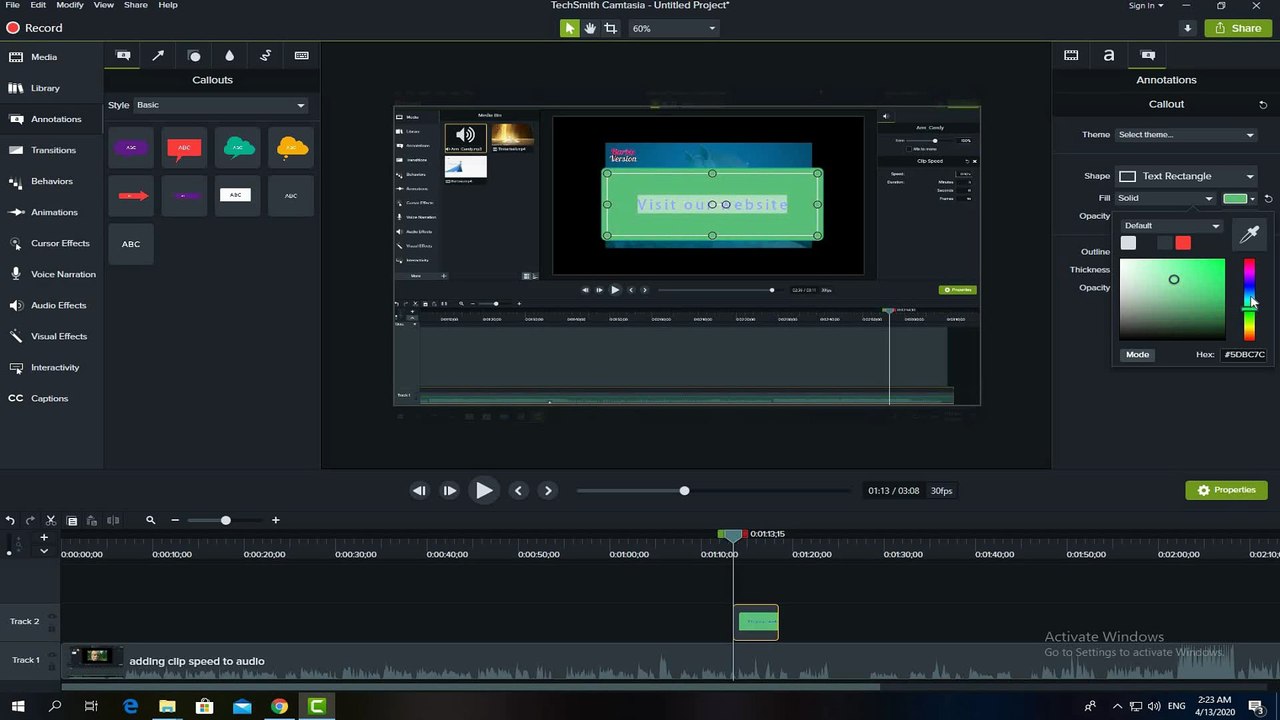Image resolution: width=1280 pixels, height=720 pixels.
Task: Open the Shapes annotation tab
Action: [194, 56]
